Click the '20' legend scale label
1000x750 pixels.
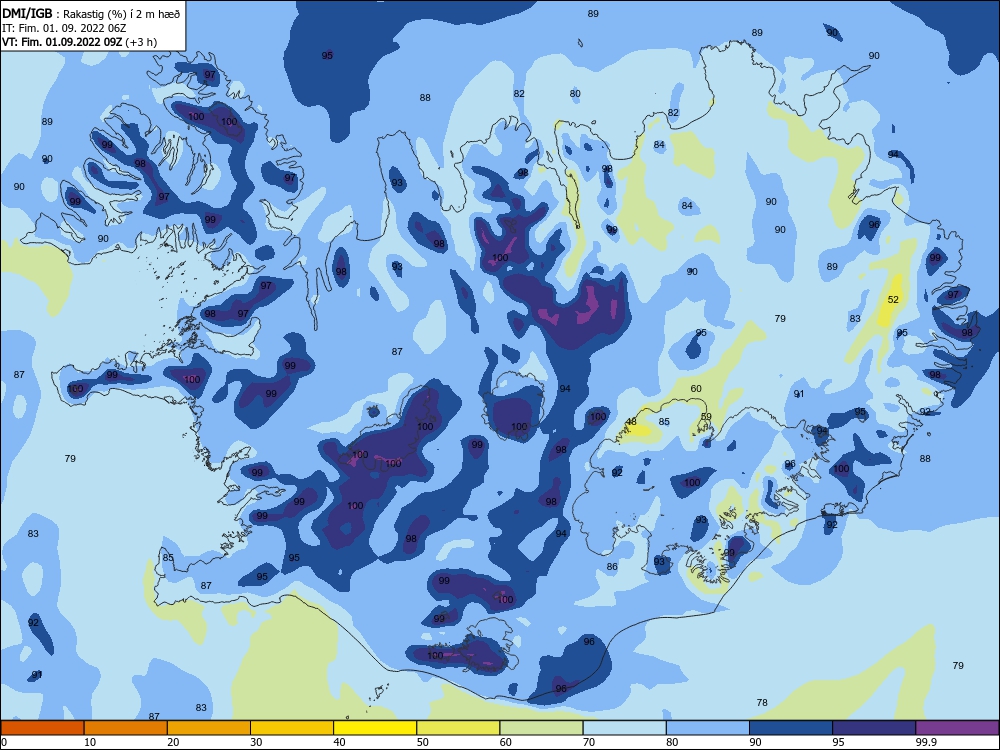[x=173, y=742]
